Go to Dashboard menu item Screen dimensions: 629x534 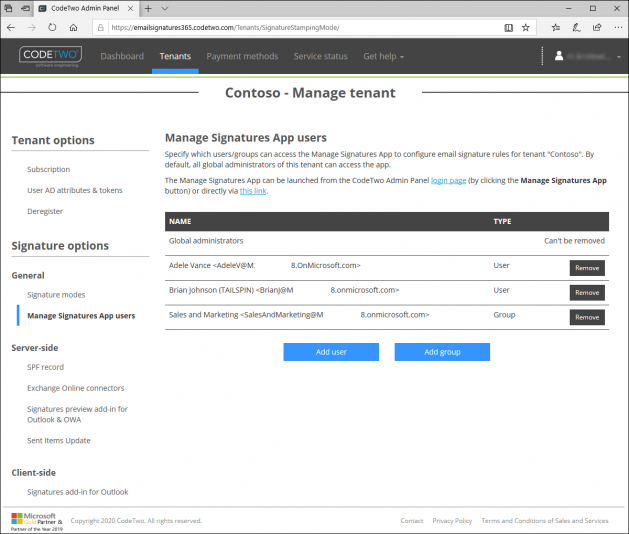(x=122, y=56)
